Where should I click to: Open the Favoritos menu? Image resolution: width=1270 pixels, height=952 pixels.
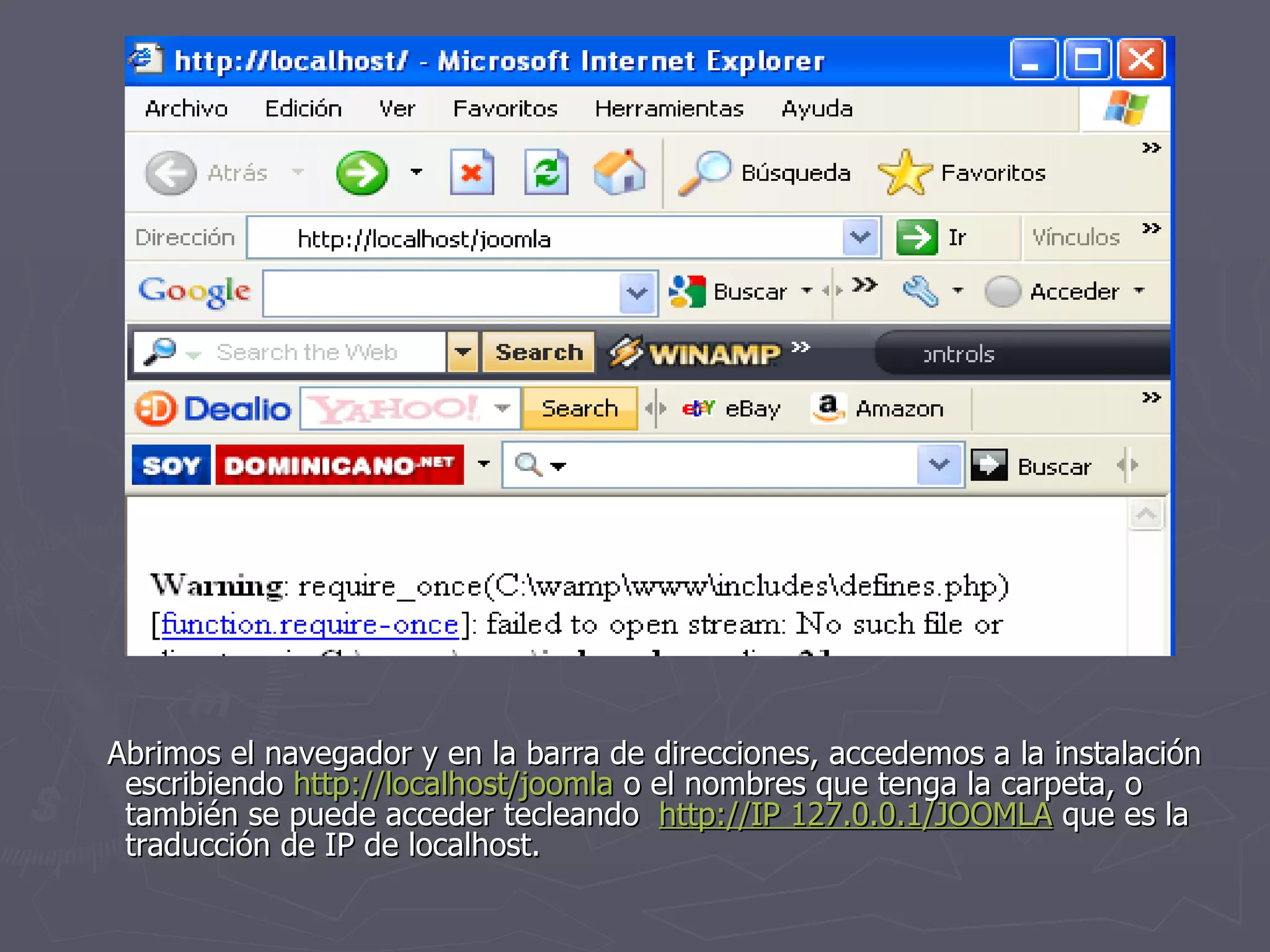[505, 108]
